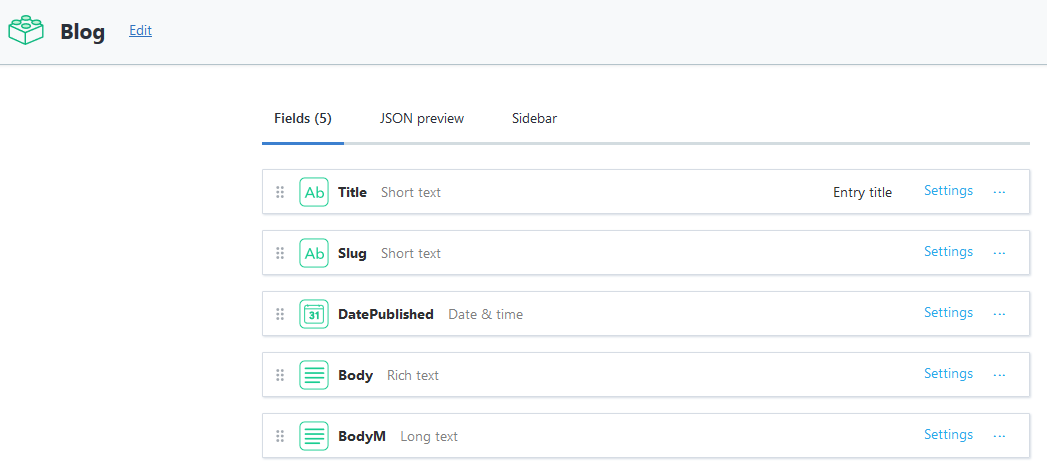This screenshot has width=1047, height=474.
Task: Open Settings for the Title field
Action: tap(948, 191)
